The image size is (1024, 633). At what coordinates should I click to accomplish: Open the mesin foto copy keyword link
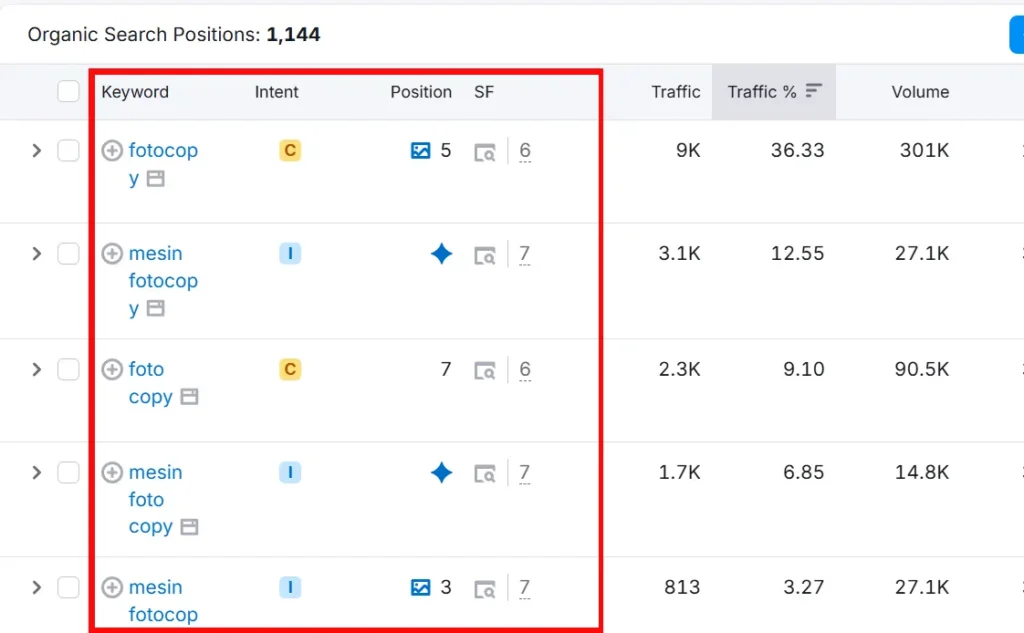coord(155,499)
